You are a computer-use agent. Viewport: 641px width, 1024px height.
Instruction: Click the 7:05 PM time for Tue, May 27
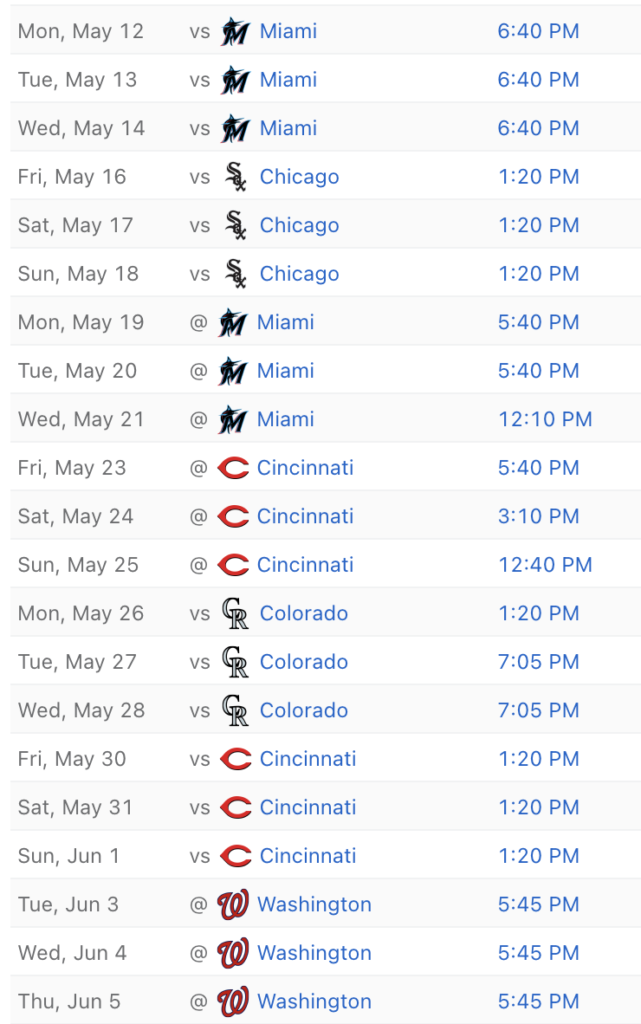click(x=539, y=662)
